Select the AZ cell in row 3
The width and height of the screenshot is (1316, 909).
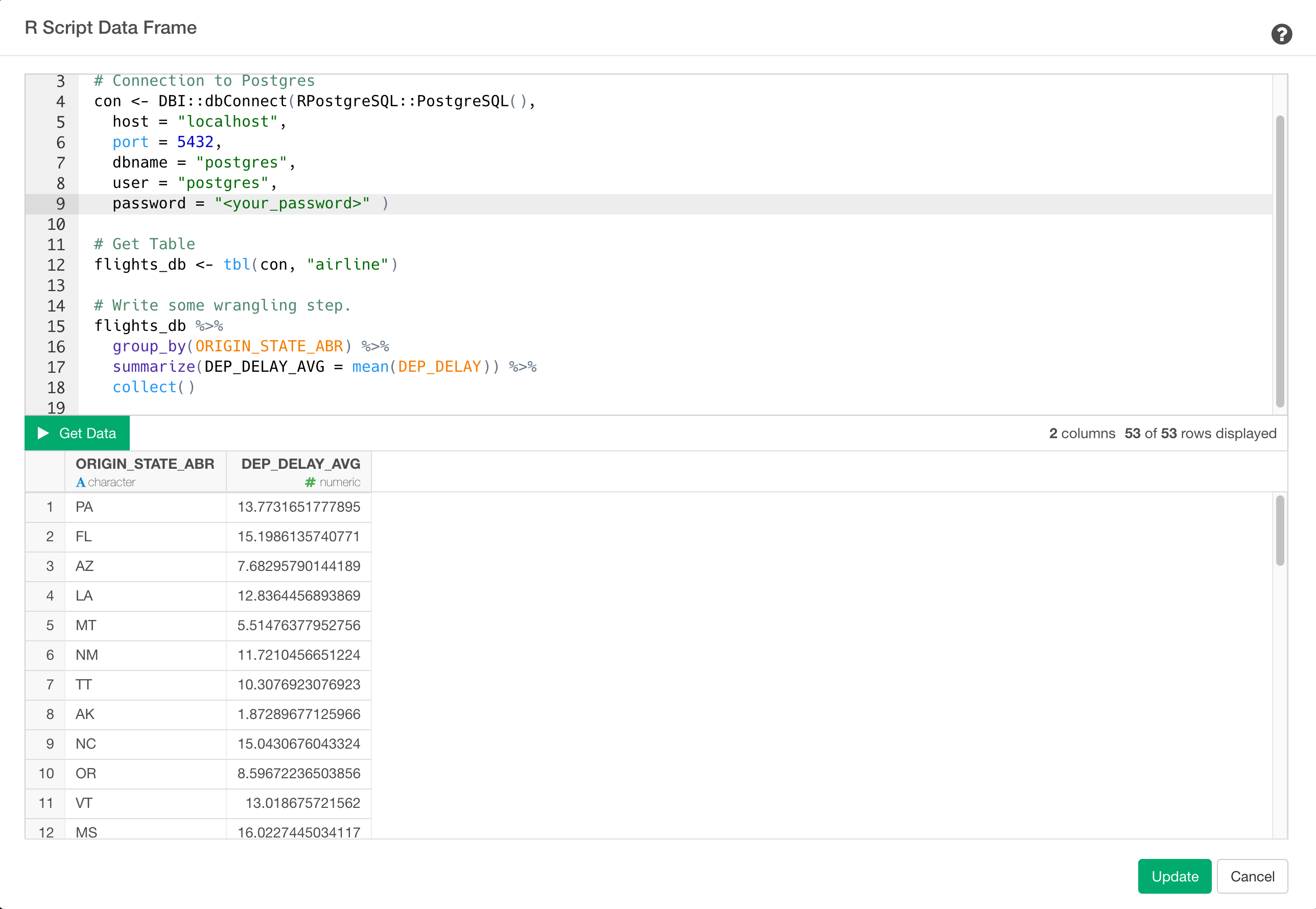coord(145,567)
